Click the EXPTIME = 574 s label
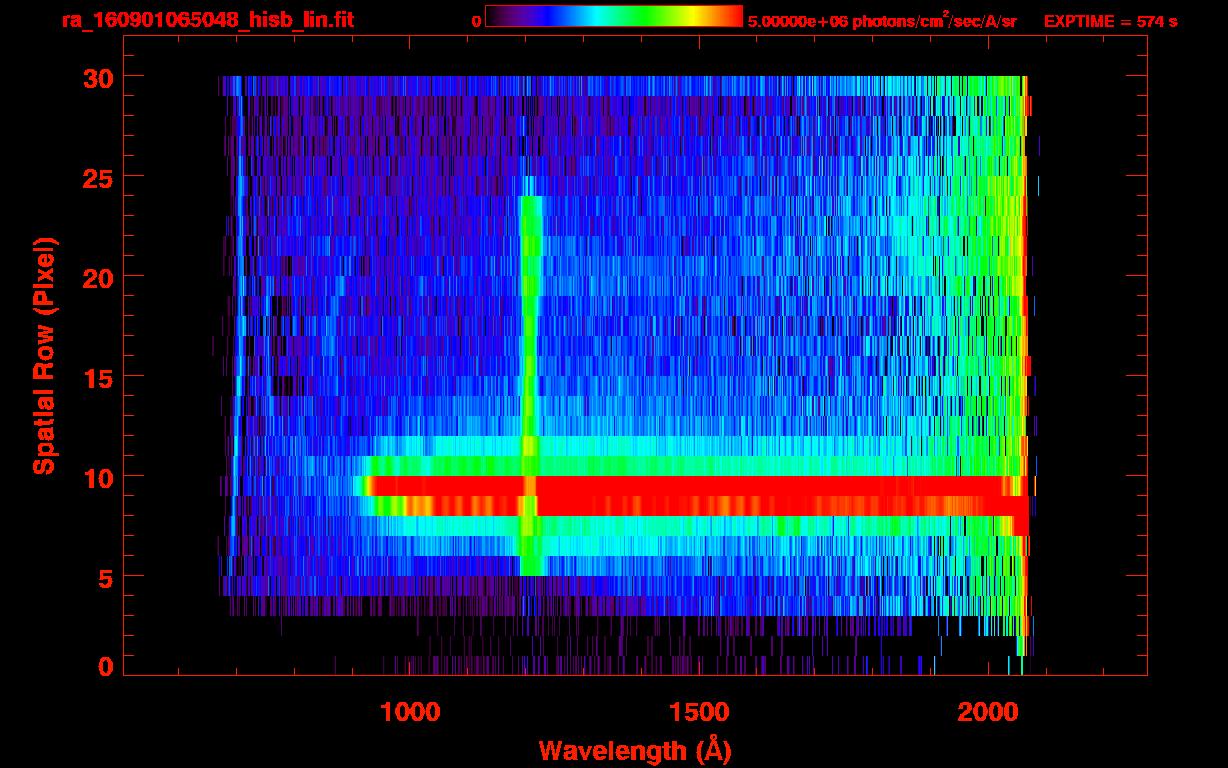This screenshot has width=1228, height=768. coord(1110,21)
